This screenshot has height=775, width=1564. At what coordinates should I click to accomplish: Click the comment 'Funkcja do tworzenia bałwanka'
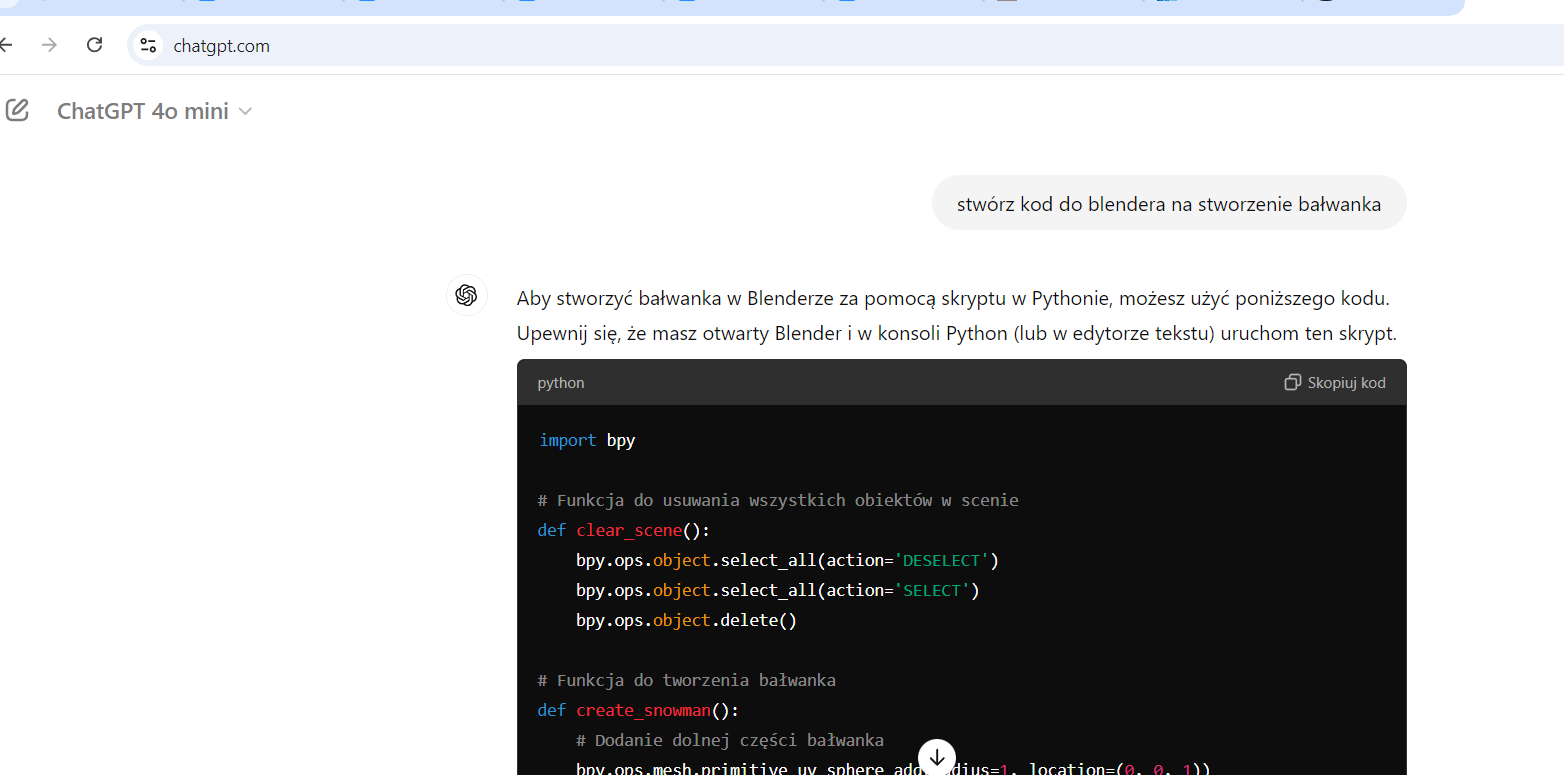(x=686, y=680)
